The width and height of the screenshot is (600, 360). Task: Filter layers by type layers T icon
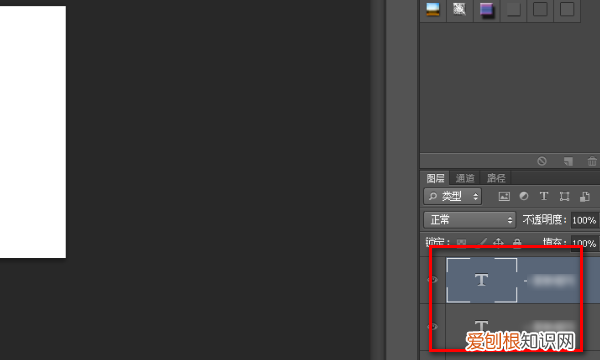tap(544, 196)
